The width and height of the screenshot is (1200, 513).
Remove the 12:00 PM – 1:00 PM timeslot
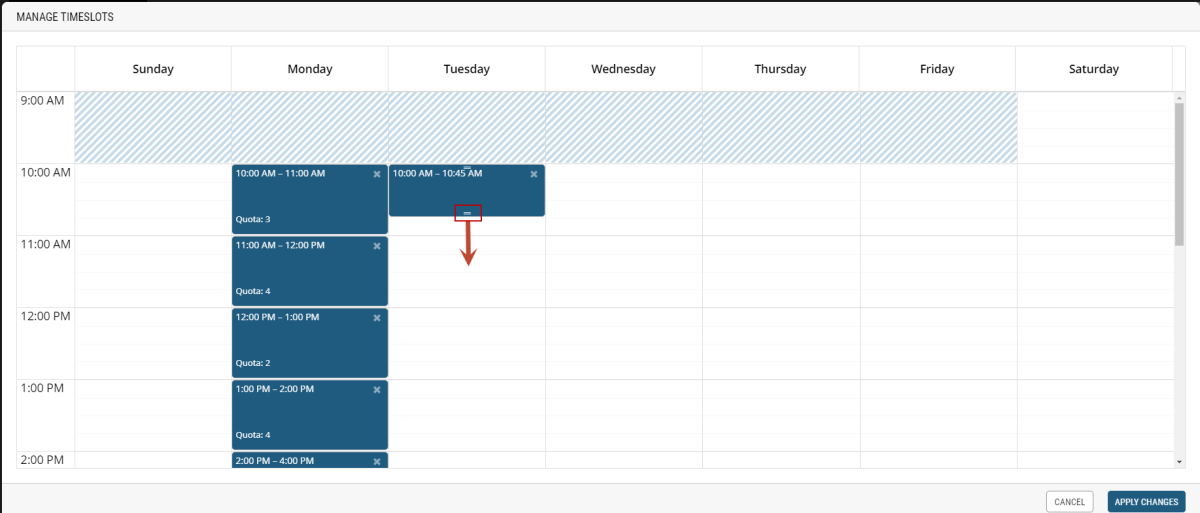[x=377, y=318]
